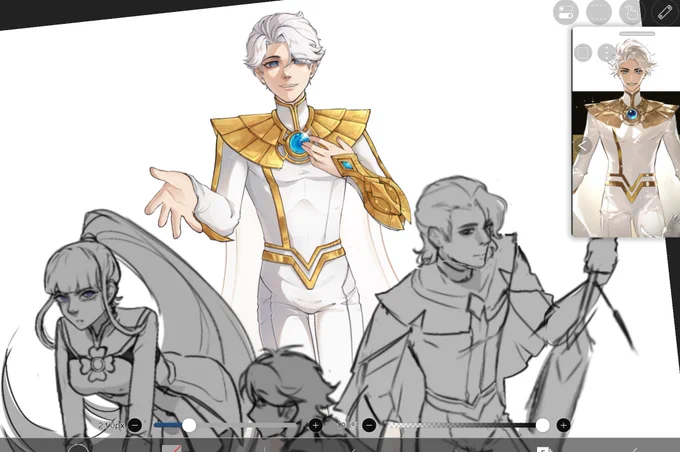Click the left arrow on reference window
This screenshot has width=680, height=452.
[583, 146]
